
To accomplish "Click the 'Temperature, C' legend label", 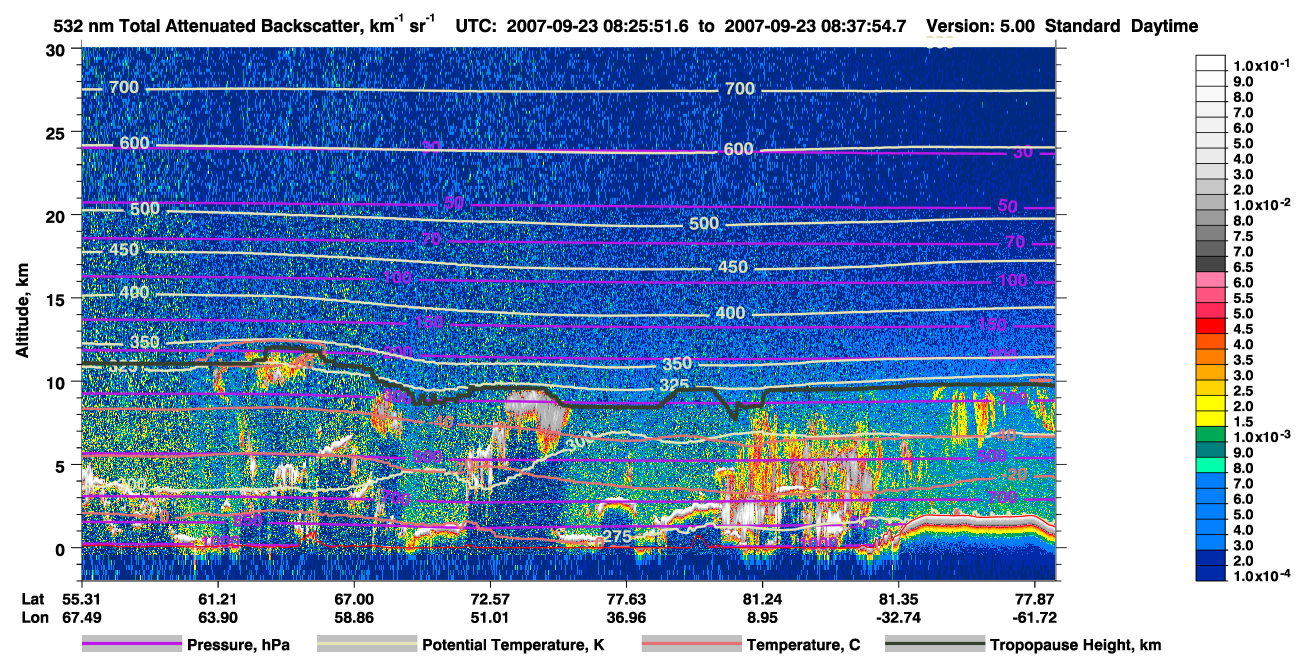I will point(803,646).
